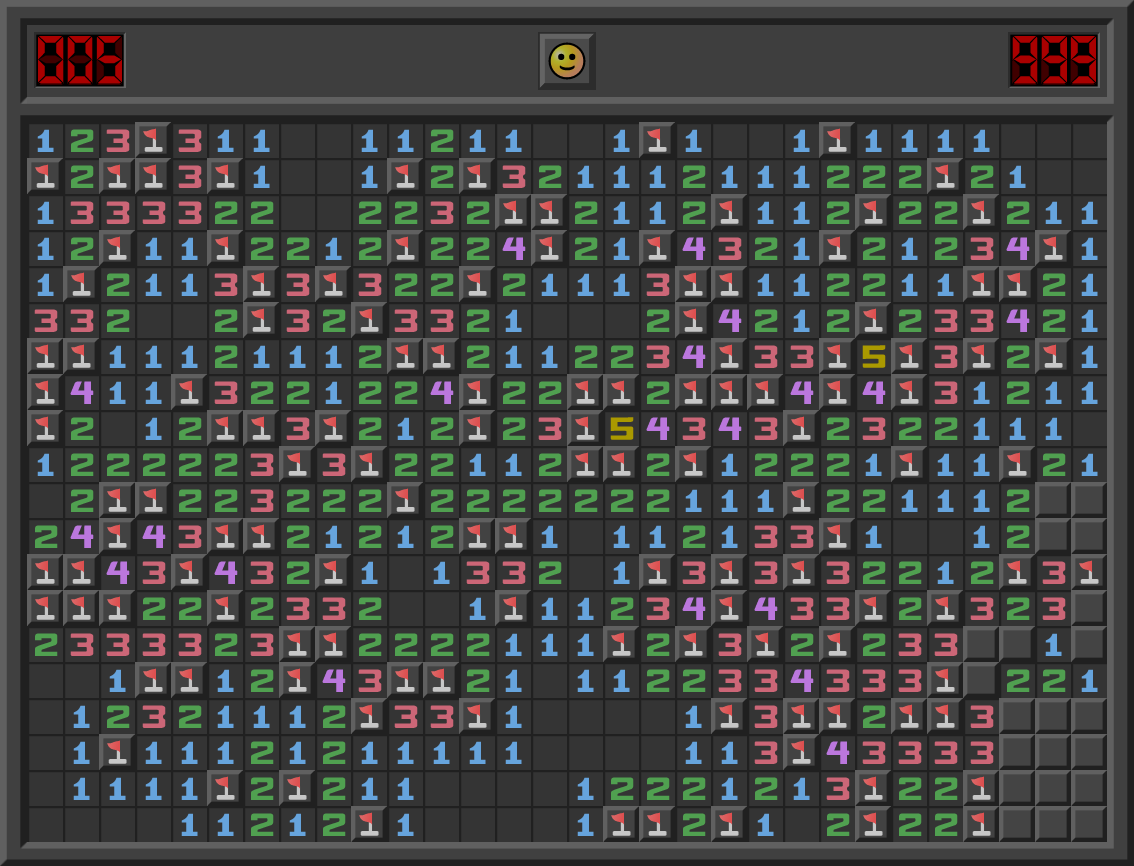
Task: Click the blue 1 between two unrevealed tiles
Action: point(1053,644)
